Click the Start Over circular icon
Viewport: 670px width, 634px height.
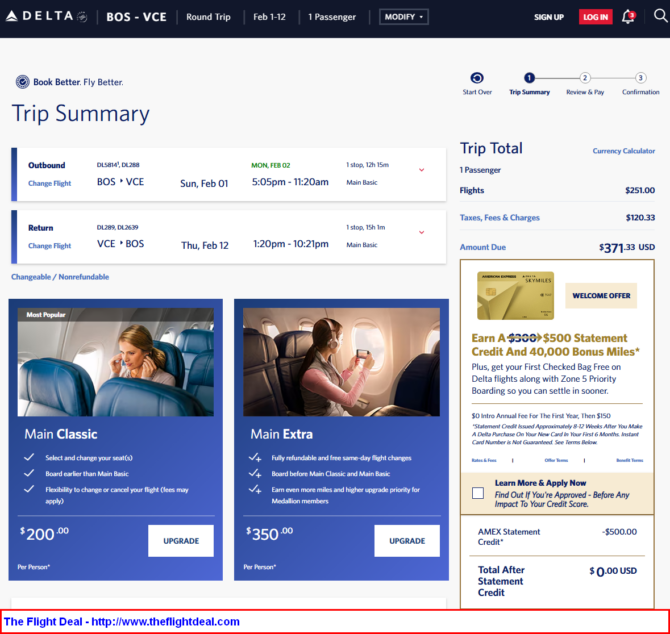coord(477,78)
